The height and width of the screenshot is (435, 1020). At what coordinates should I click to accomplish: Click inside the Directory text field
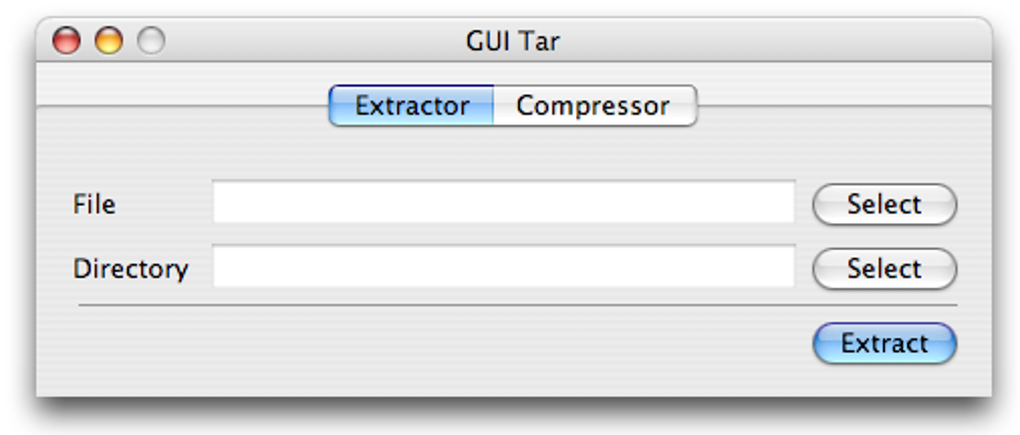pyautogui.click(x=503, y=268)
